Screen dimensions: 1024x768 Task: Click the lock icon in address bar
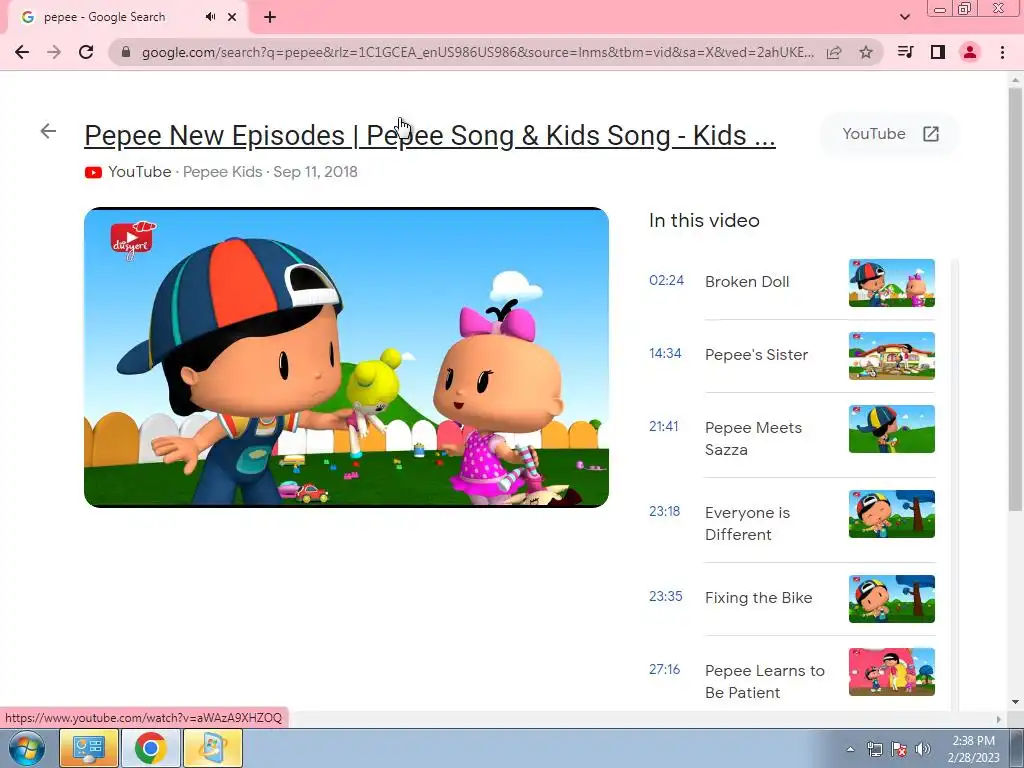pos(126,52)
